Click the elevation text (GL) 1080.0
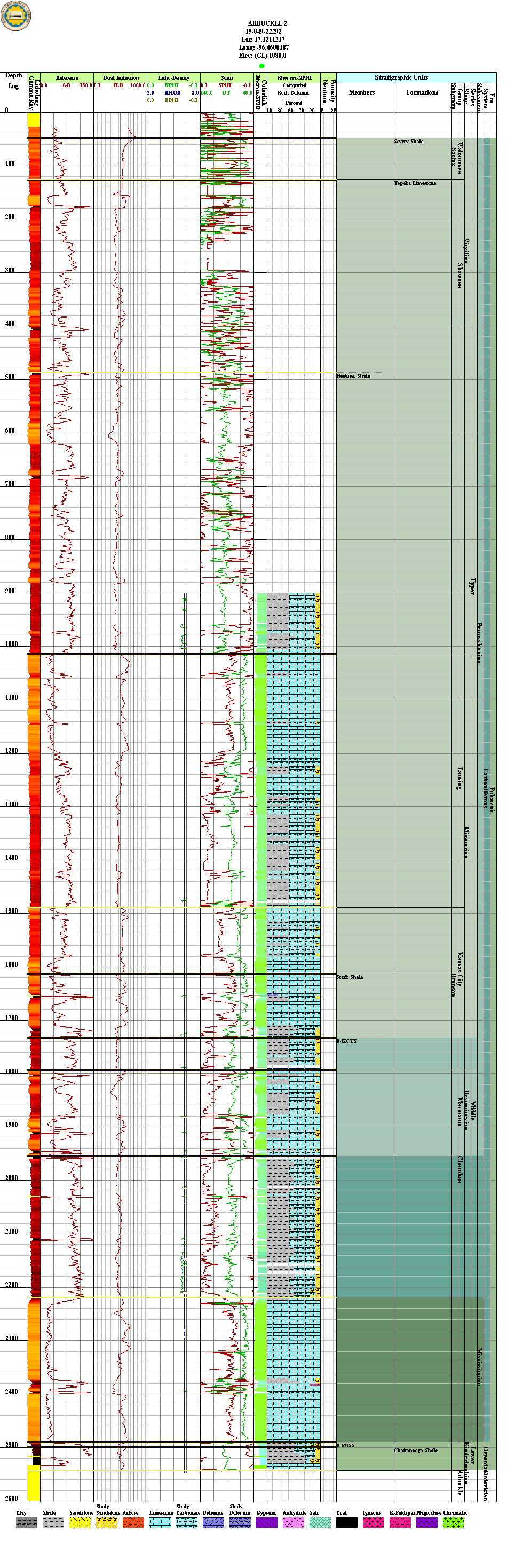523x1568 pixels. [271, 56]
